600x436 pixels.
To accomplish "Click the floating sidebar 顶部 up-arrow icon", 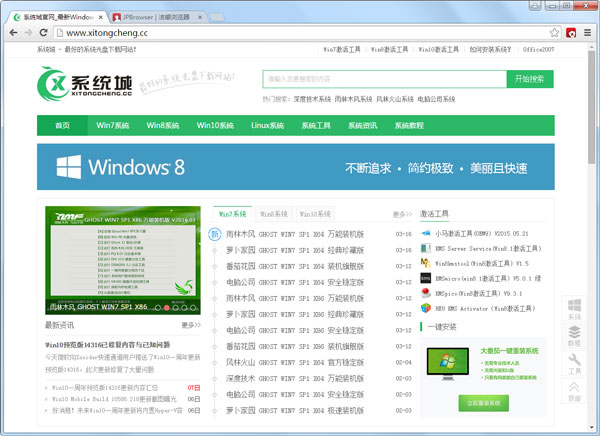I will (x=574, y=391).
